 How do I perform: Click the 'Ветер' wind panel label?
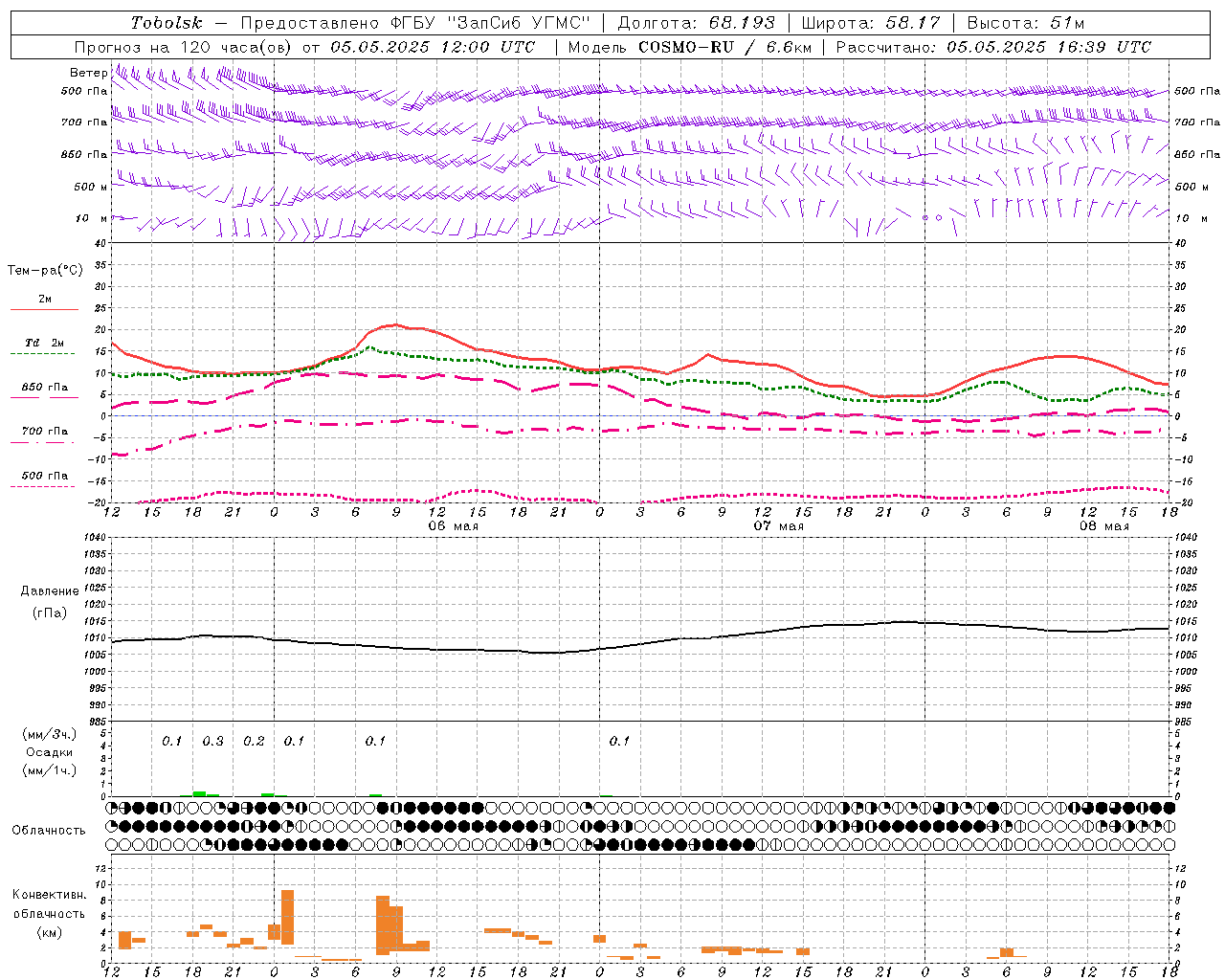tap(89, 73)
